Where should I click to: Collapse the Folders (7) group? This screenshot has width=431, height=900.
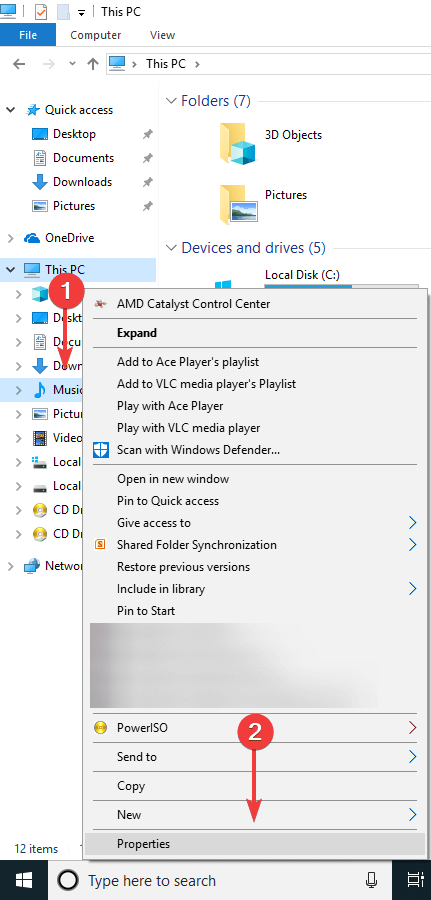[170, 101]
